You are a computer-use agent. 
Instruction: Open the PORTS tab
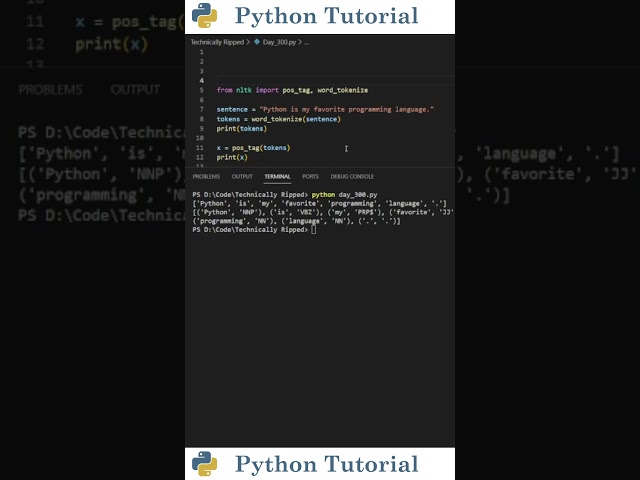pos(310,176)
